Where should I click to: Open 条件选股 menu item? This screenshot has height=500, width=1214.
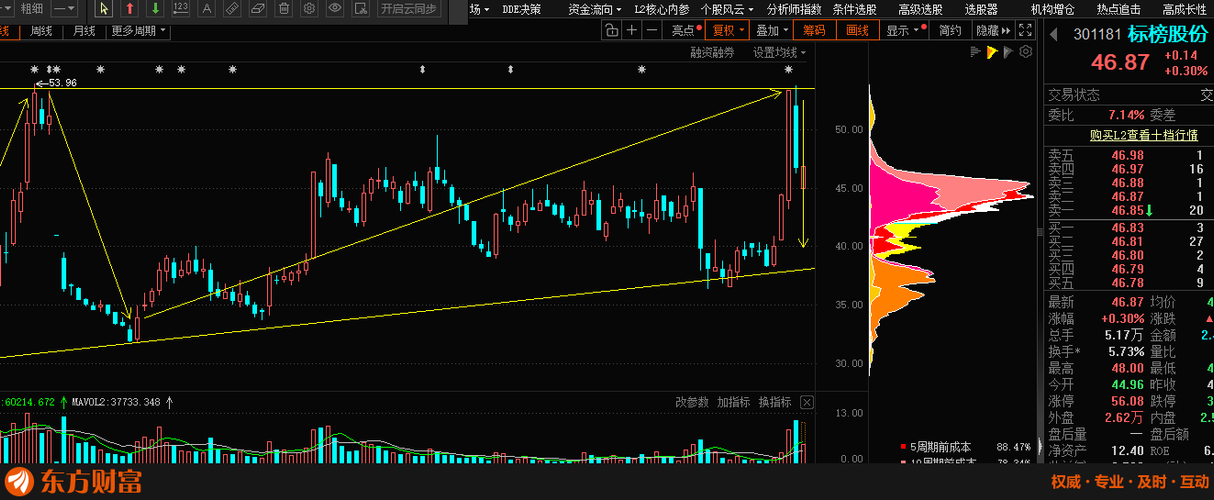click(854, 9)
